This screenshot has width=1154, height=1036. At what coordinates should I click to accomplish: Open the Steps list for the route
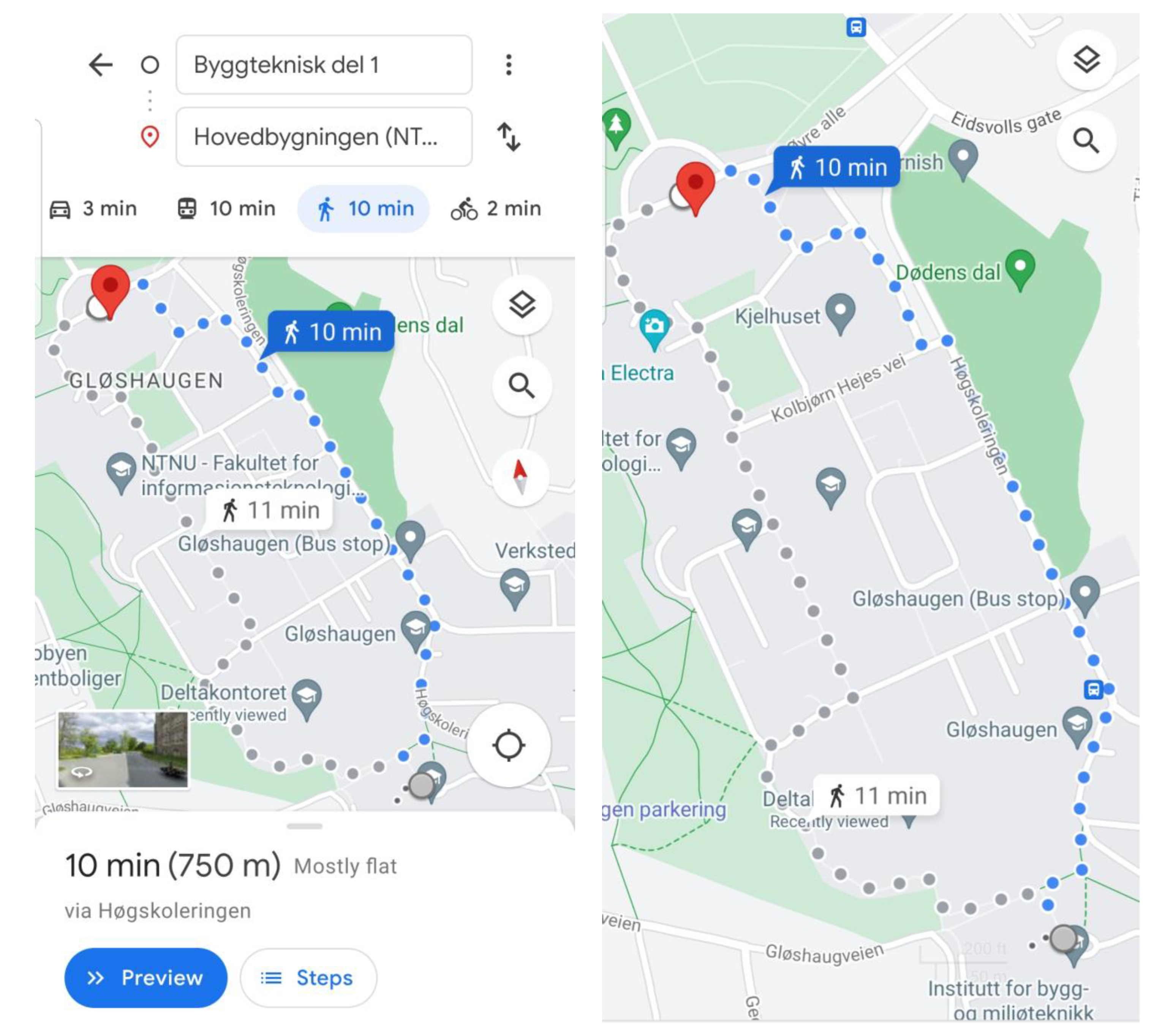click(308, 978)
